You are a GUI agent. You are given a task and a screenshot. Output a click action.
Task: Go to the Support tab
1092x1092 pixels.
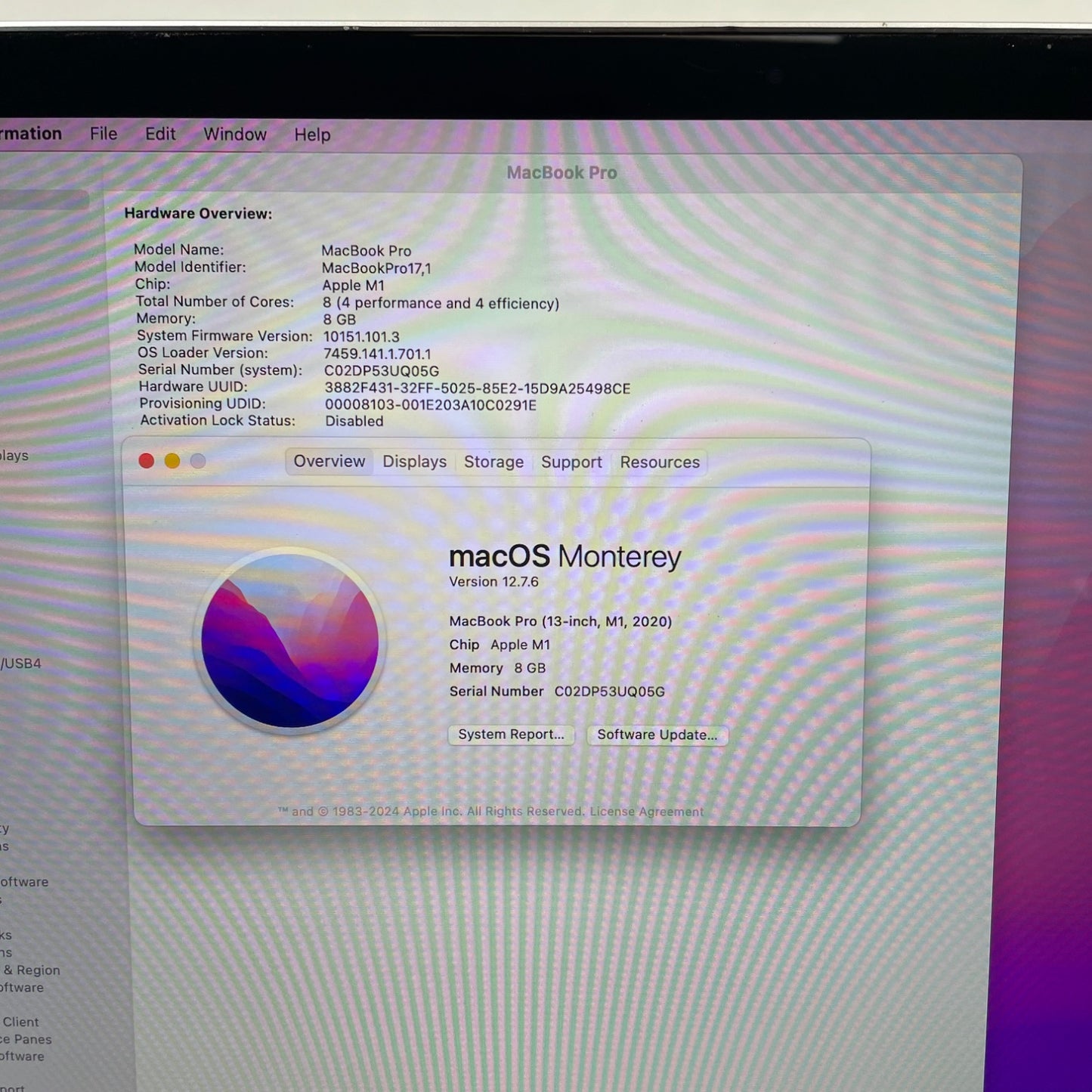pyautogui.click(x=571, y=462)
